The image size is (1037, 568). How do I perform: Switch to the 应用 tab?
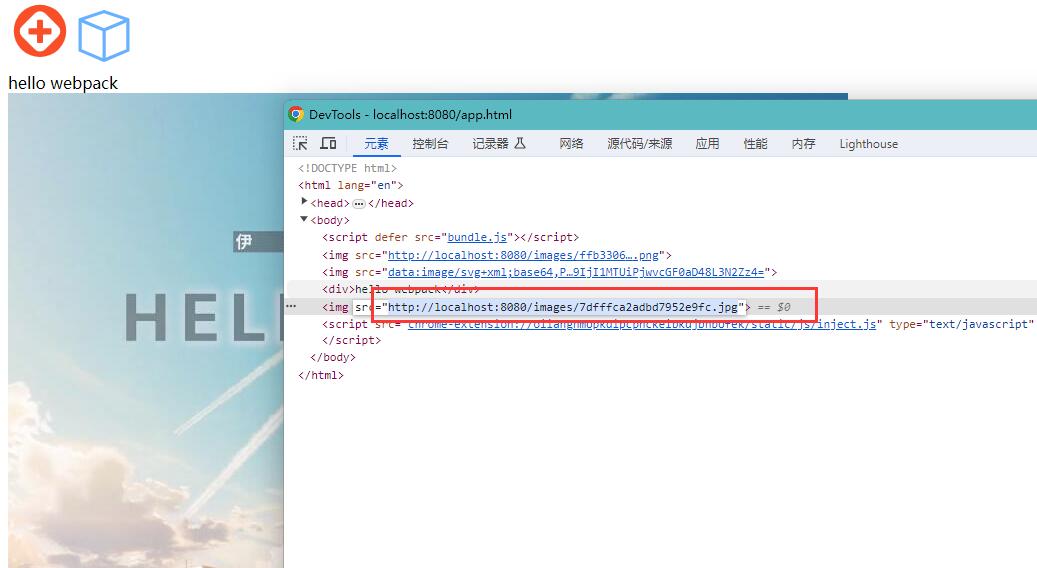(707, 143)
